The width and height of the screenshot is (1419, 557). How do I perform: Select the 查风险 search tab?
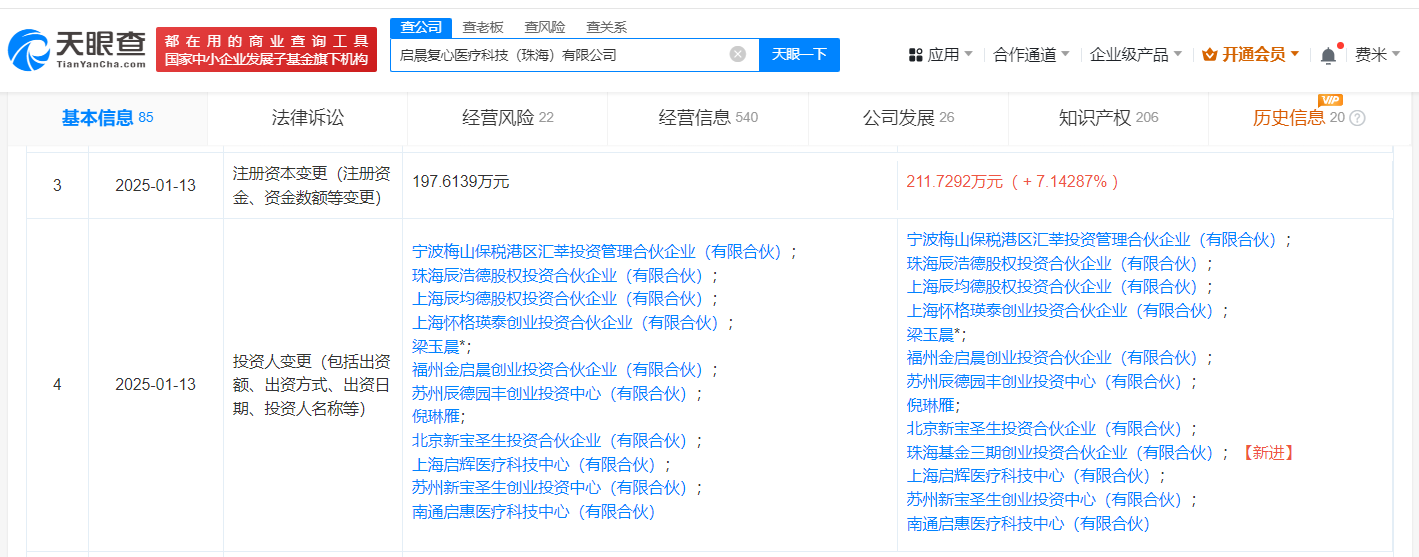(x=545, y=27)
